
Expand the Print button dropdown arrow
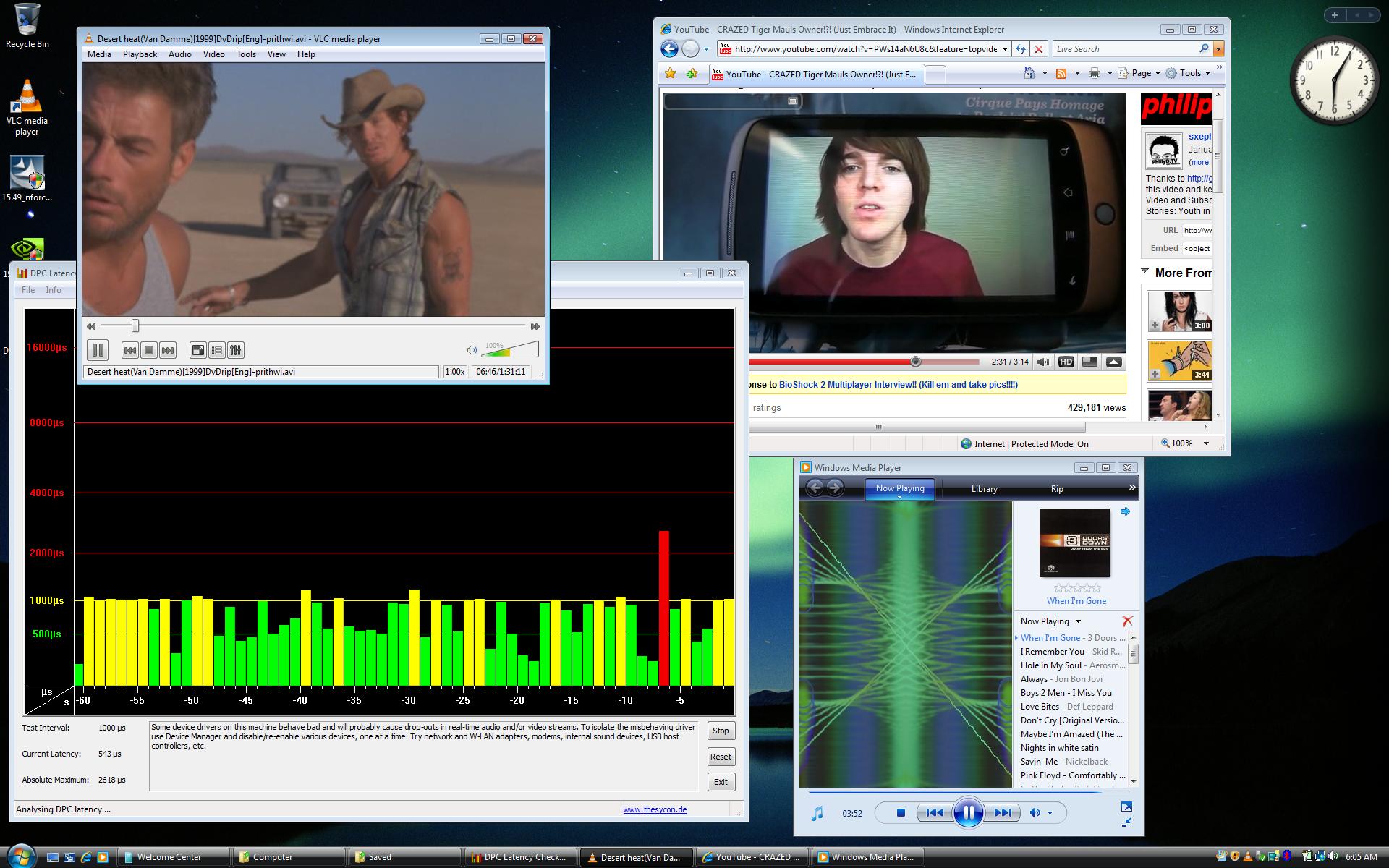pos(1109,73)
